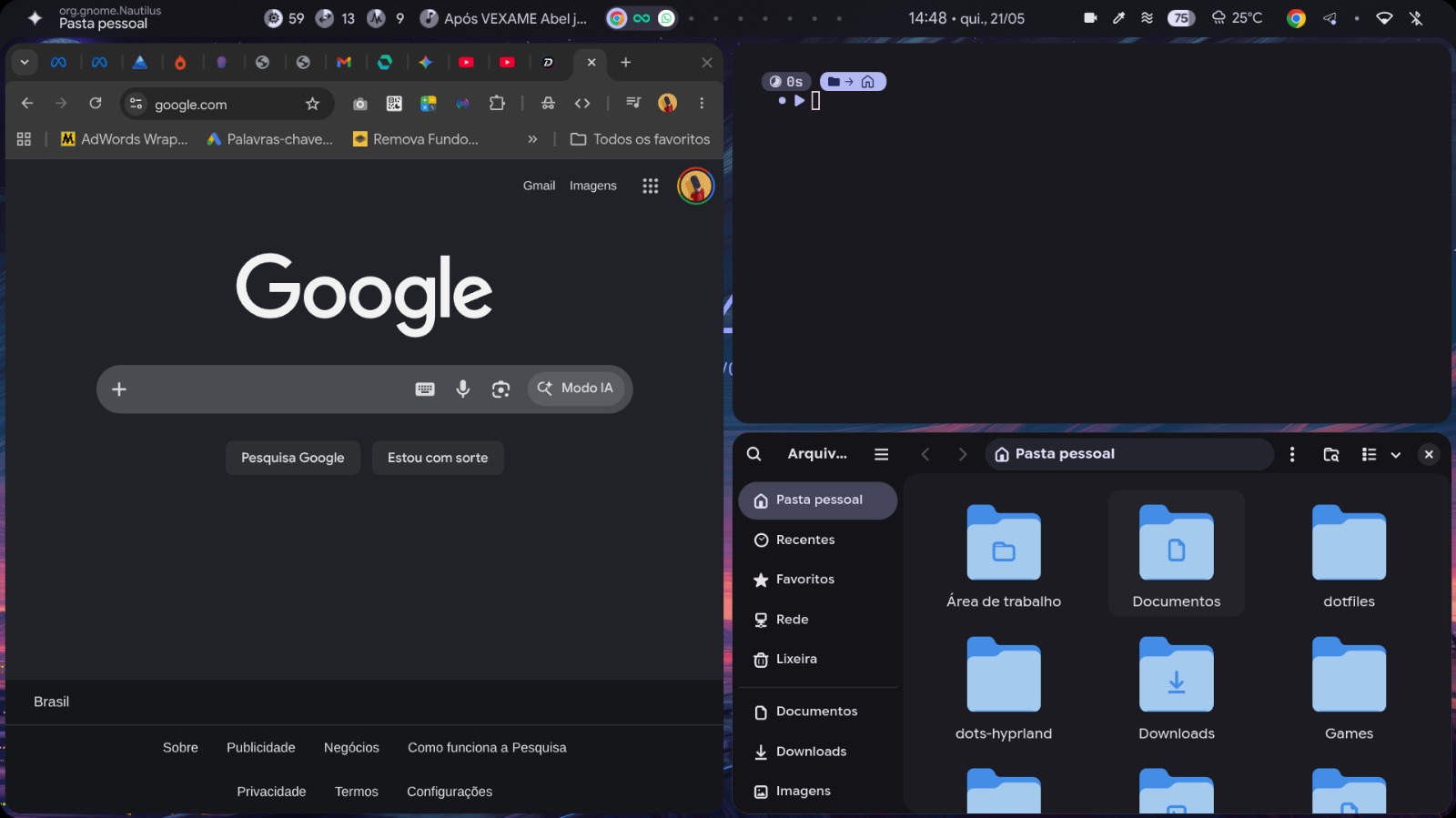Select Favoritos in the Arquivos sidebar
Screen dimensions: 1456x818
tap(818, 580)
